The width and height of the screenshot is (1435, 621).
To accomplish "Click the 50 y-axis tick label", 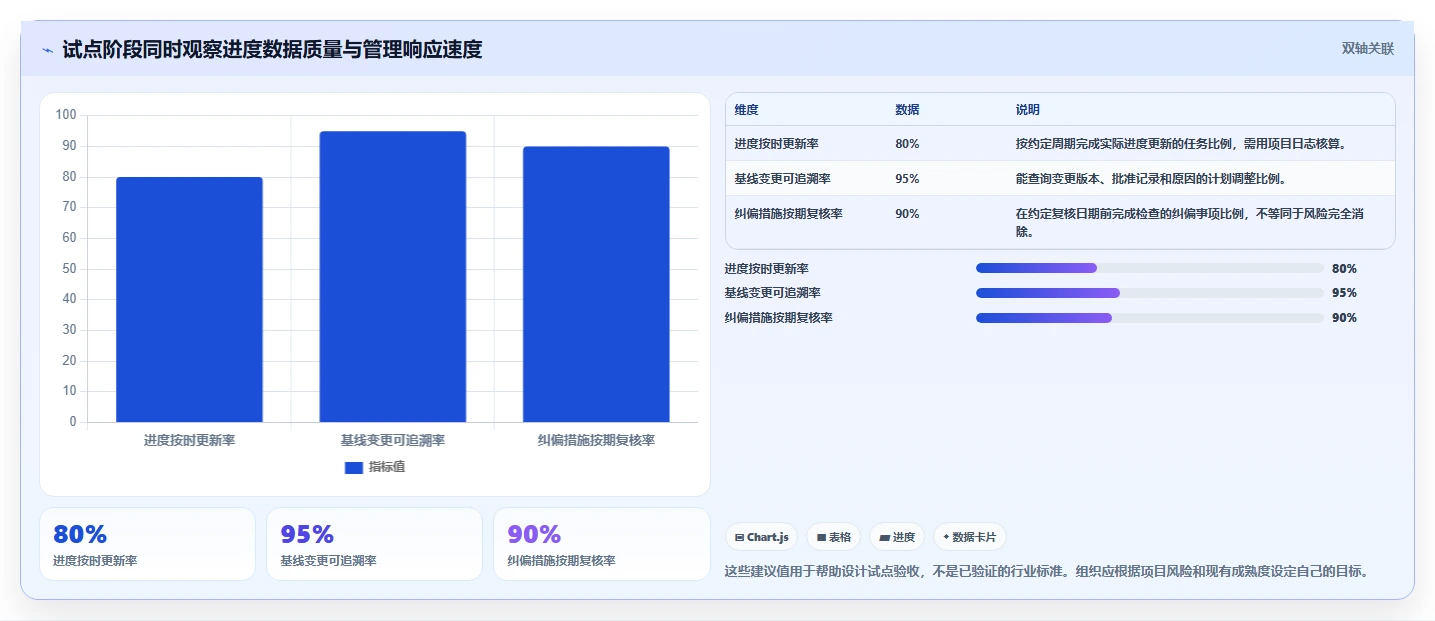I will [69, 268].
